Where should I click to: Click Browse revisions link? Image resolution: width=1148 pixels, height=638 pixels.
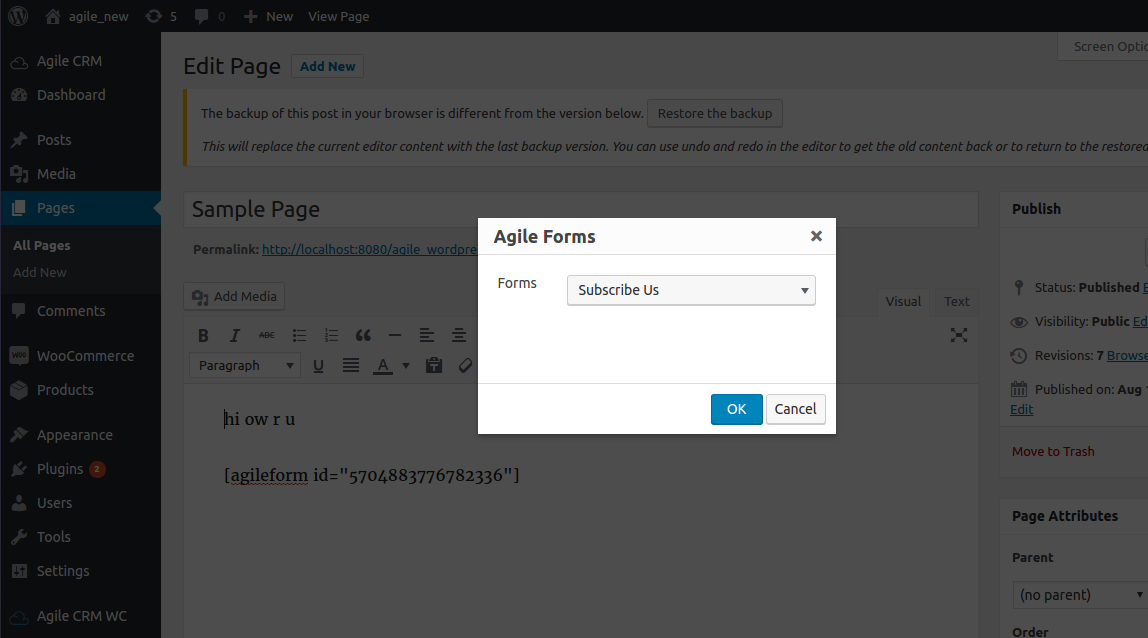click(1128, 355)
